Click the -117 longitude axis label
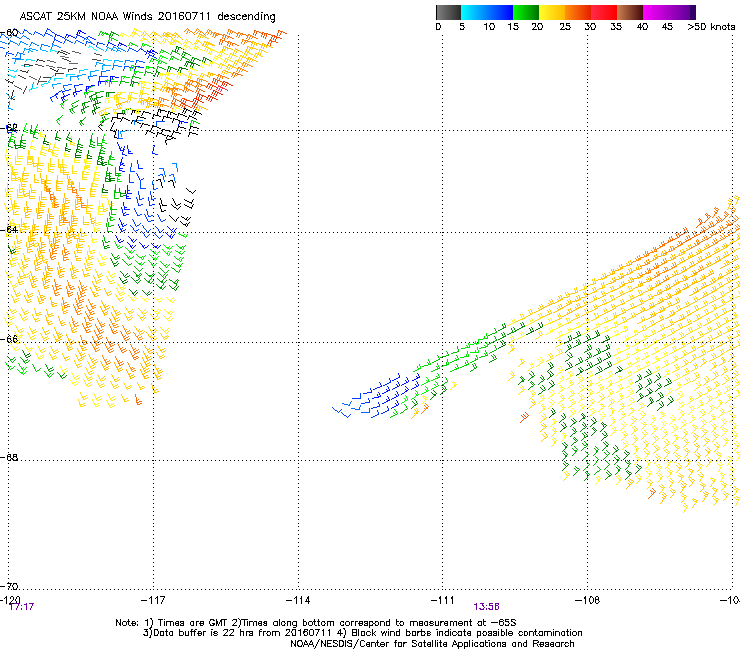The height and width of the screenshot is (650, 740). [x=153, y=600]
